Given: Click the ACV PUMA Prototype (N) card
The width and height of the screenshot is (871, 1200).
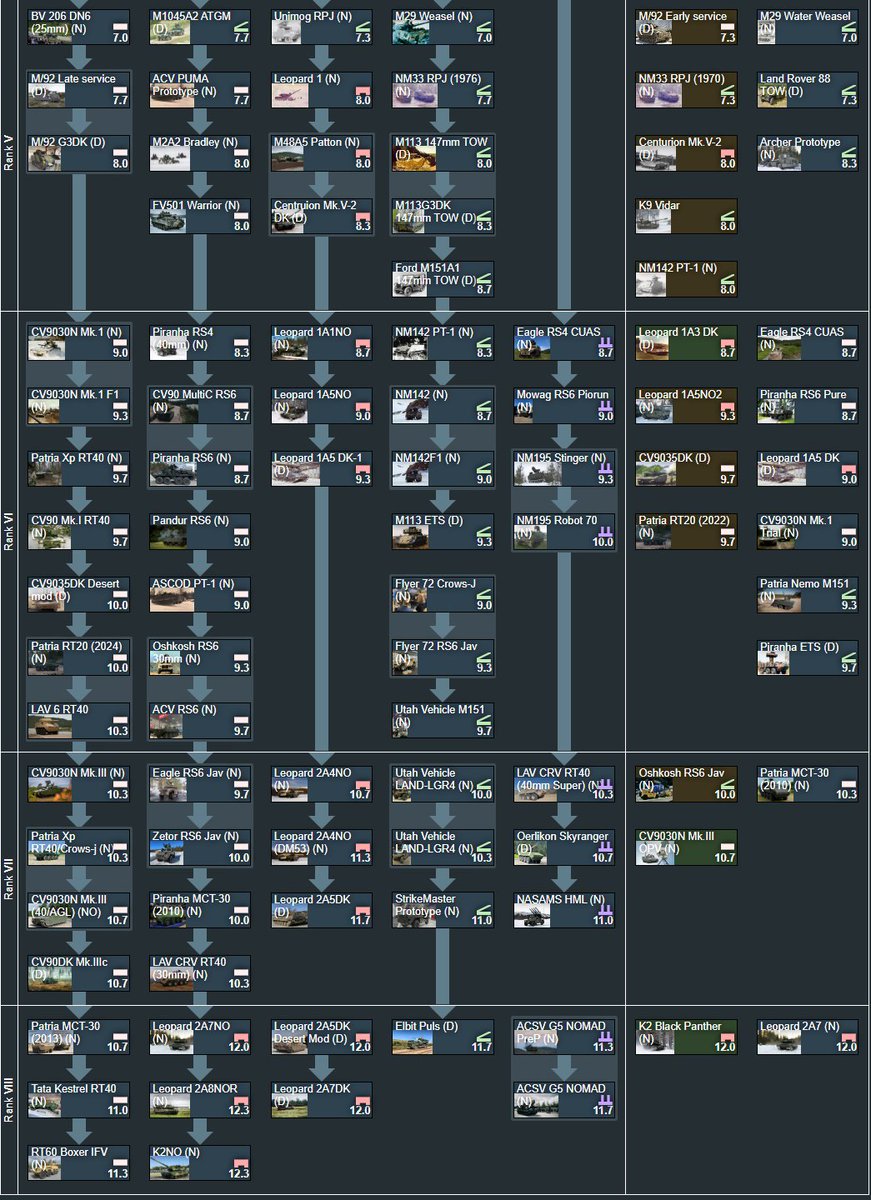Looking at the screenshot, I should point(200,89).
